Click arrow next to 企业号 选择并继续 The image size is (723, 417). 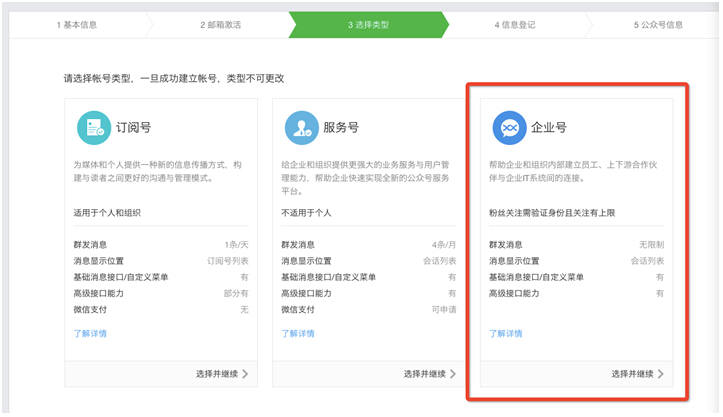point(660,374)
